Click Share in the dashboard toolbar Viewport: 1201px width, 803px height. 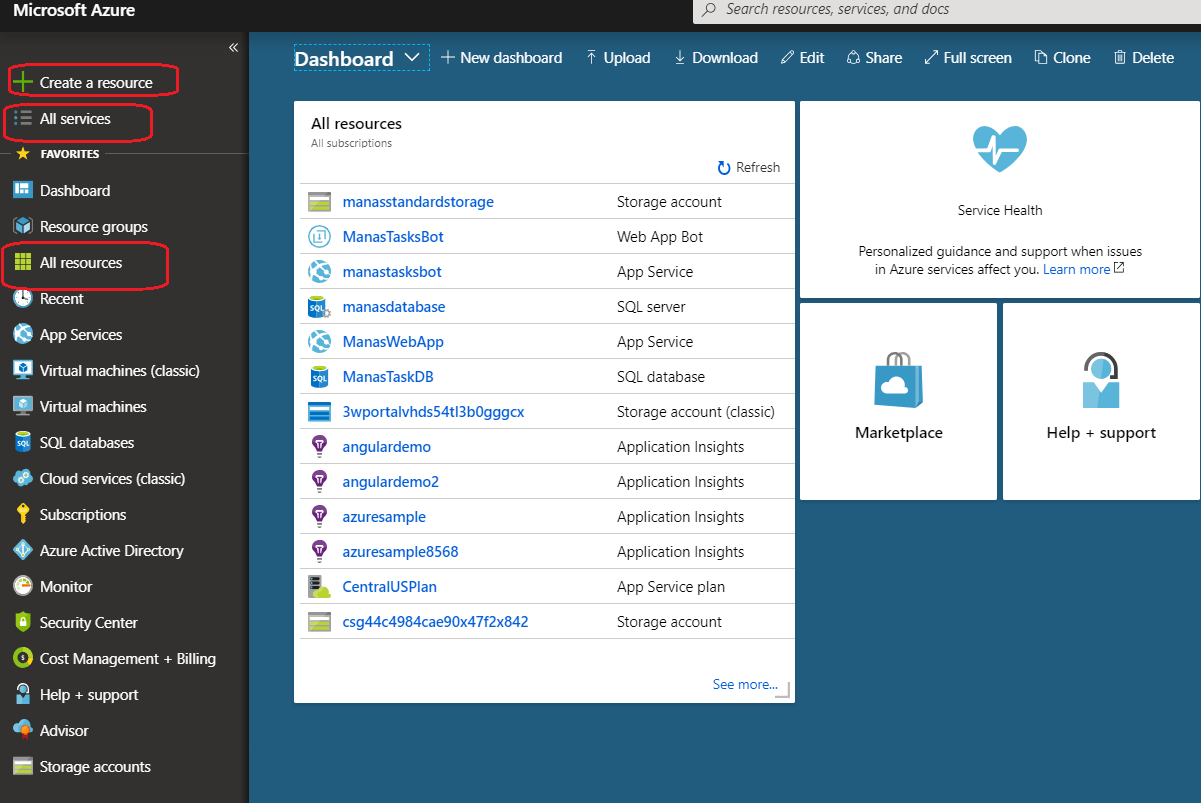tap(874, 58)
